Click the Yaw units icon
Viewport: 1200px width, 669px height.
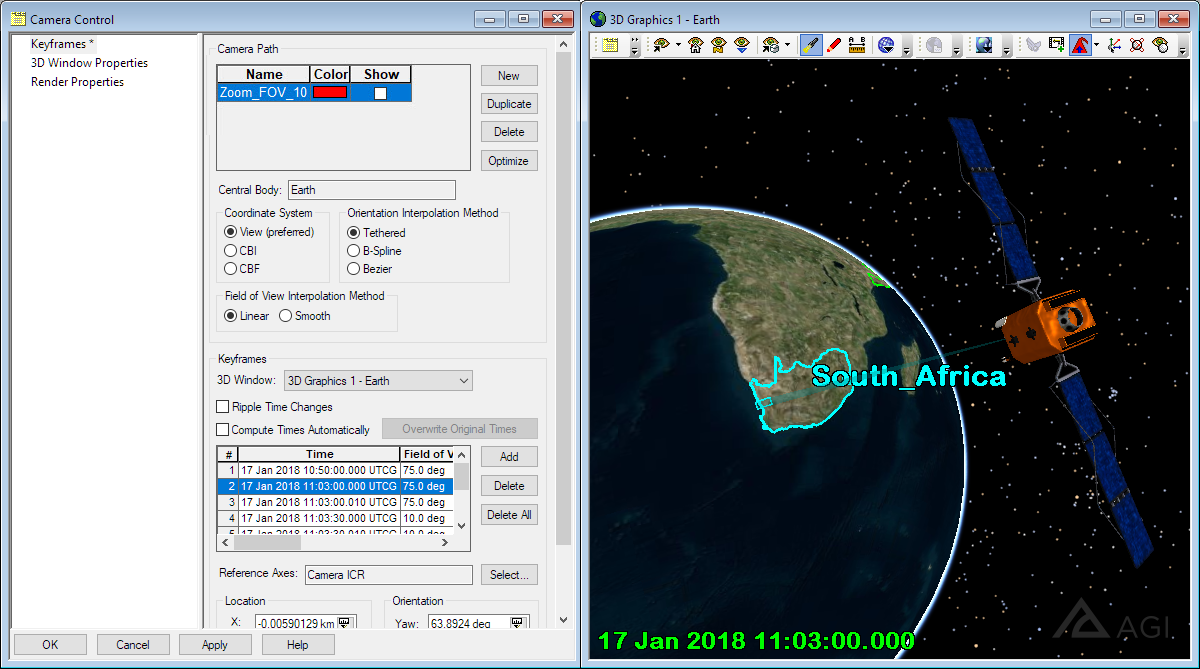pos(517,623)
